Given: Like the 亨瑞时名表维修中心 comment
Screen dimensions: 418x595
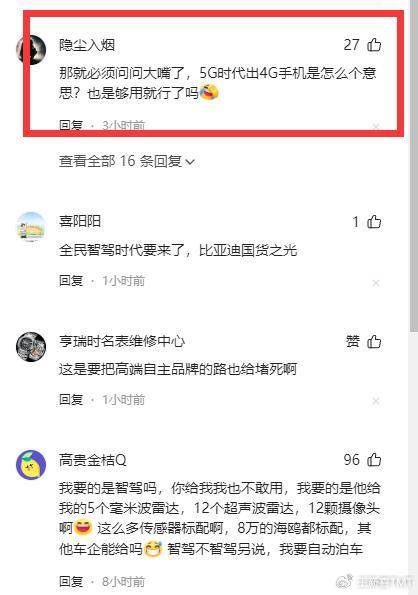Looking at the screenshot, I should point(374,342).
